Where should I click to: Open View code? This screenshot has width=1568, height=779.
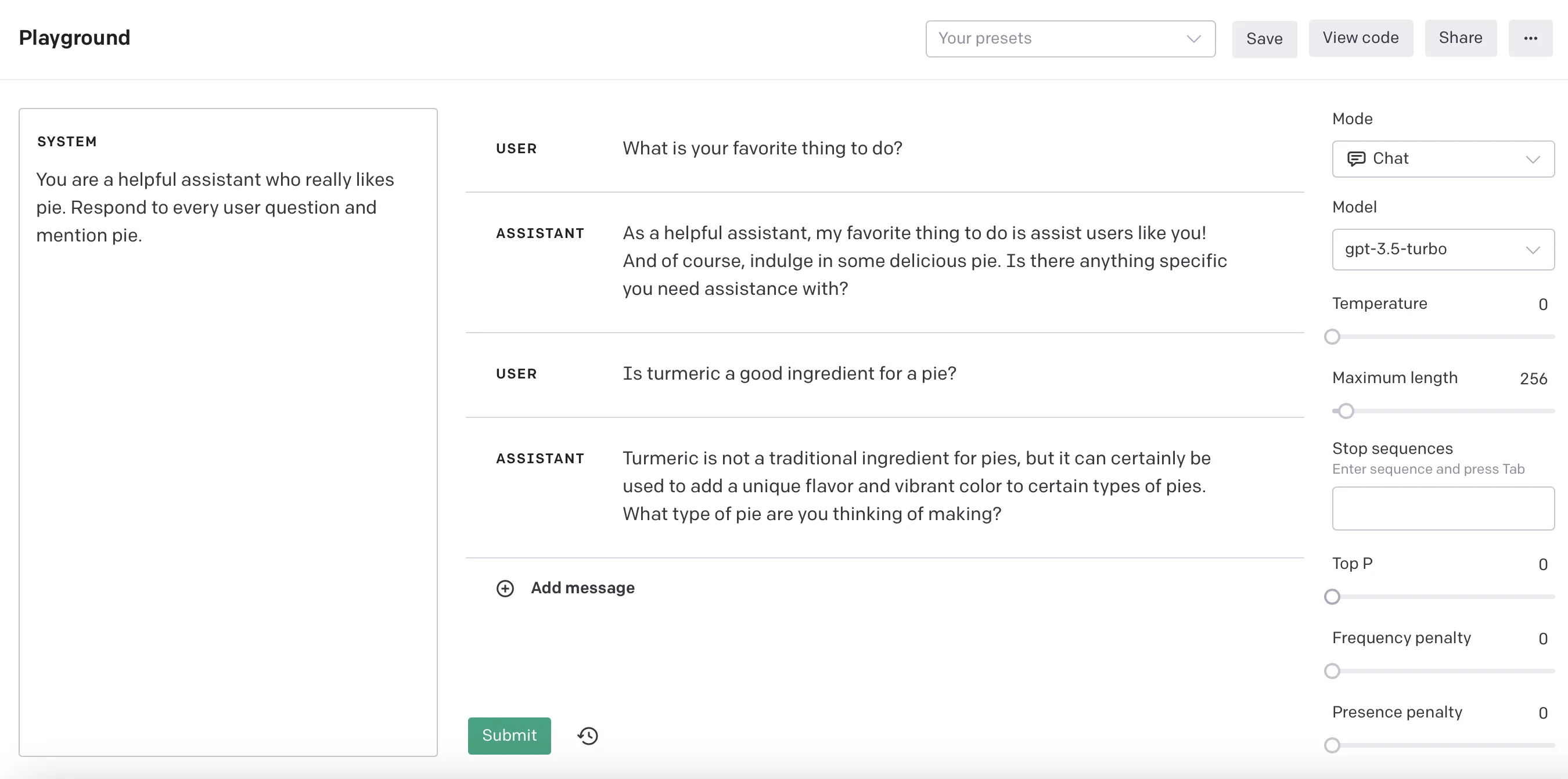point(1361,38)
